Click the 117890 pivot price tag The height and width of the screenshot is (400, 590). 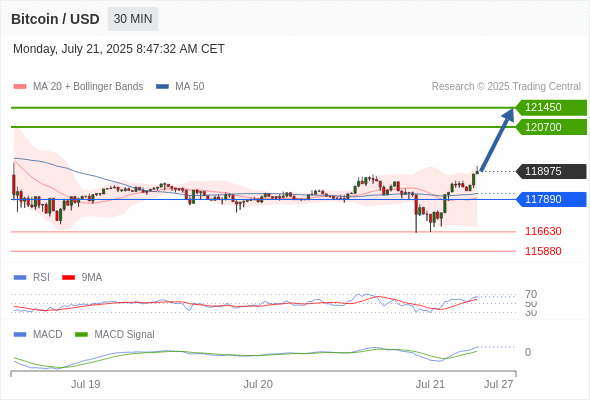(x=551, y=199)
